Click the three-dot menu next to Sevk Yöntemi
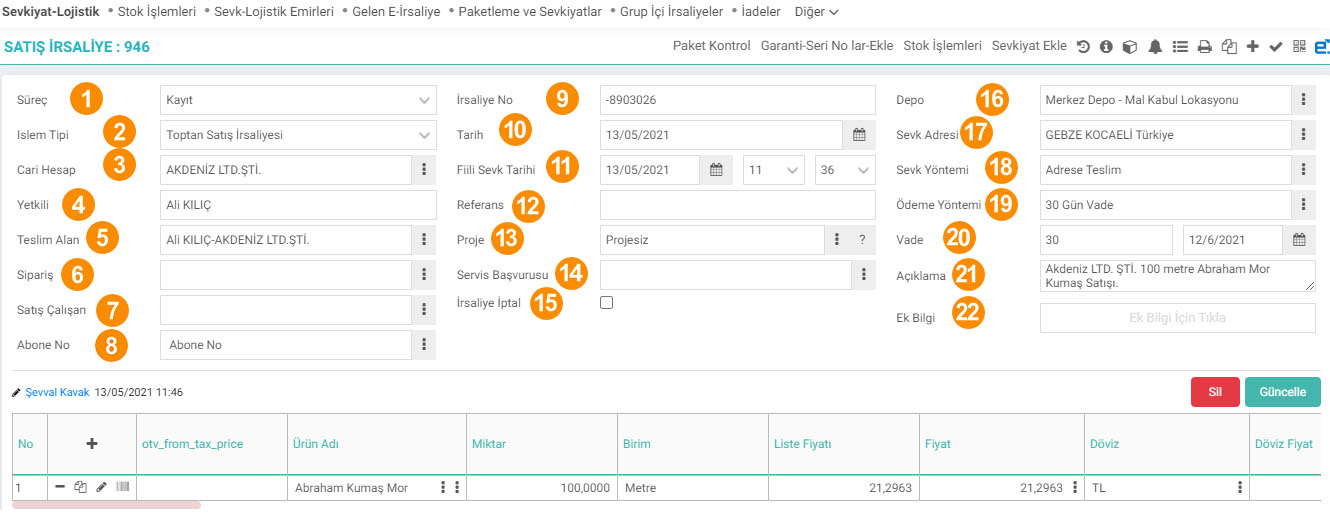Image resolution: width=1330 pixels, height=532 pixels. pos(1303,169)
